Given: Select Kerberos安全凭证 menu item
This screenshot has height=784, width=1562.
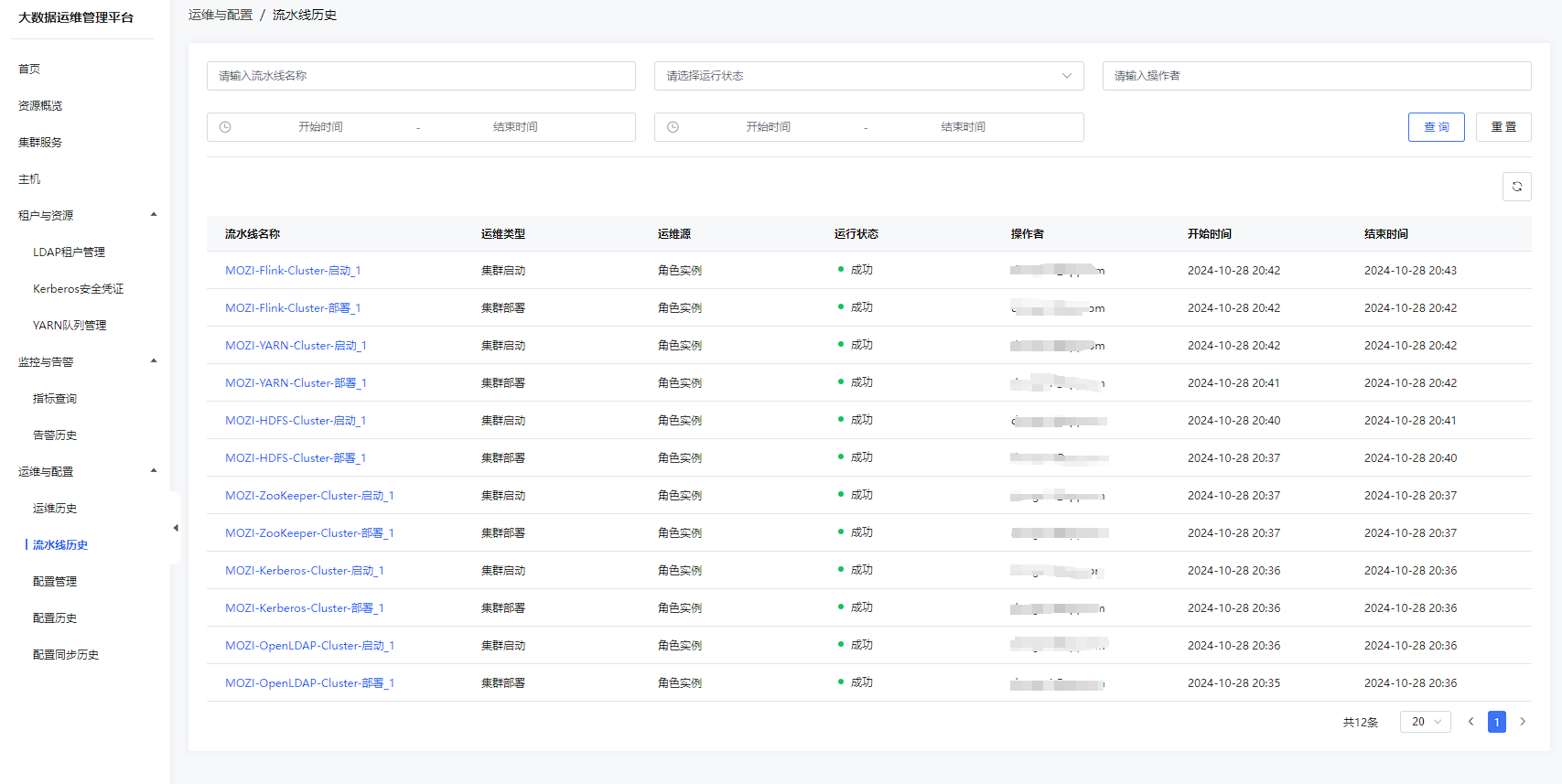Looking at the screenshot, I should pos(78,288).
